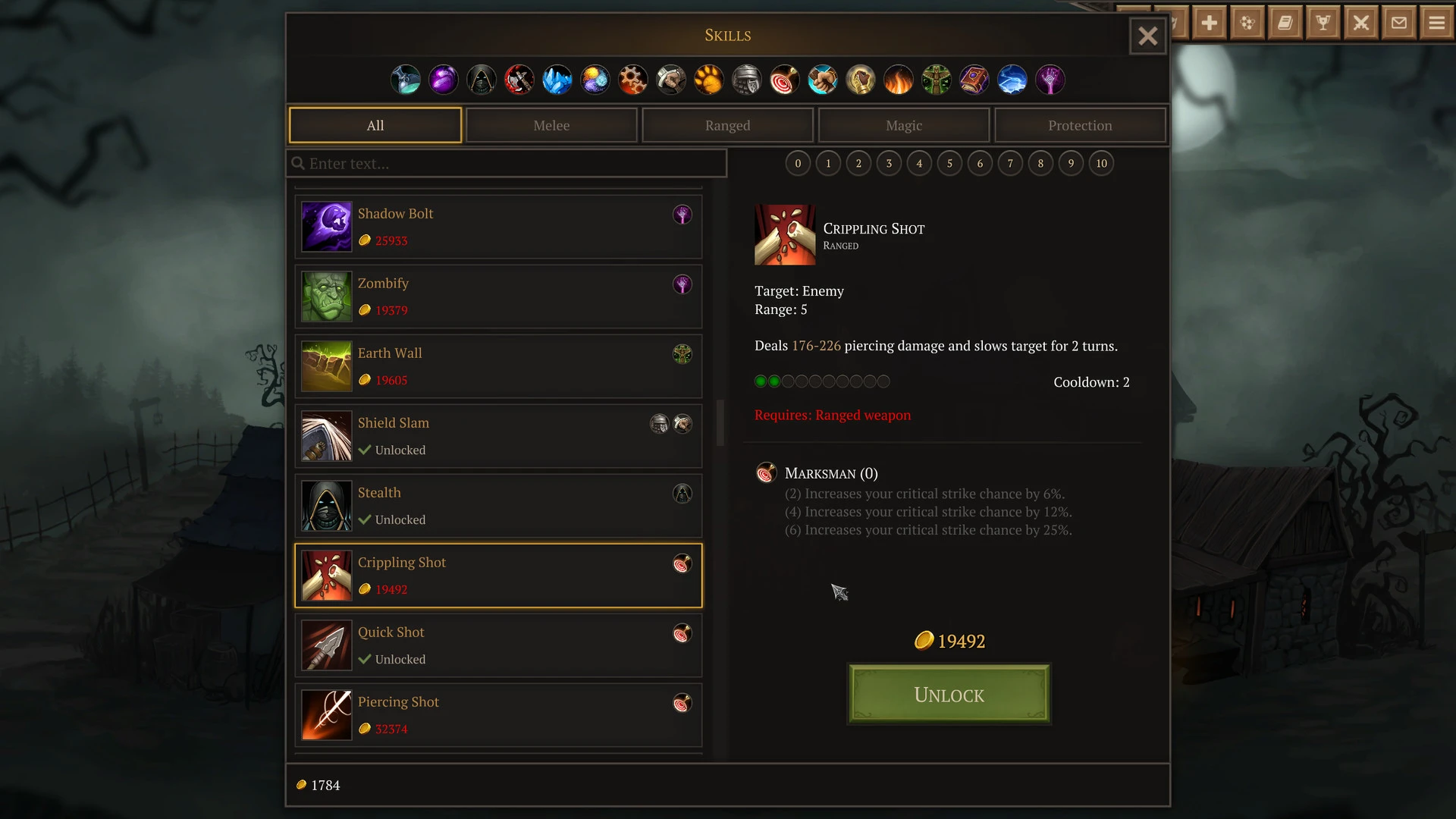The height and width of the screenshot is (819, 1456).
Task: Choose the target bullseye Marksman category icon
Action: [x=784, y=80]
